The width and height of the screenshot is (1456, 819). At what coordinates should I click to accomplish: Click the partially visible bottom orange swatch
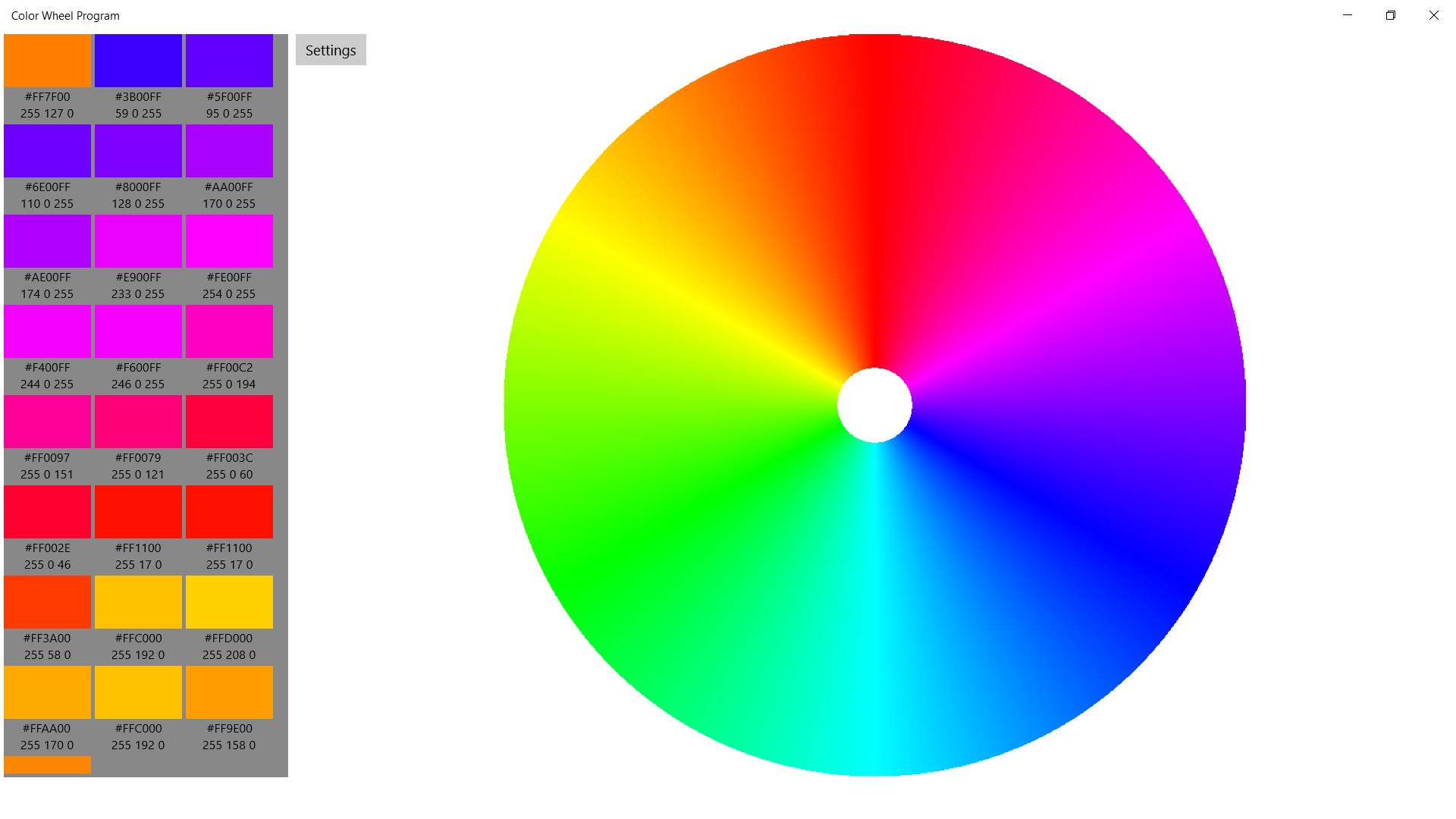pos(47,764)
